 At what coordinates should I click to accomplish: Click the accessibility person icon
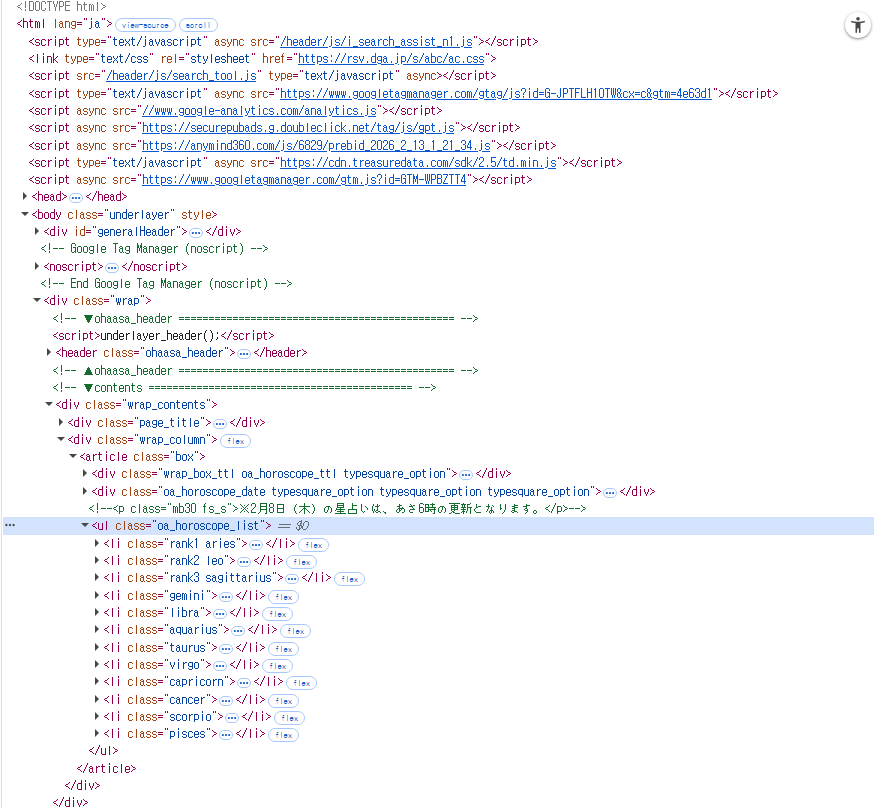858,26
